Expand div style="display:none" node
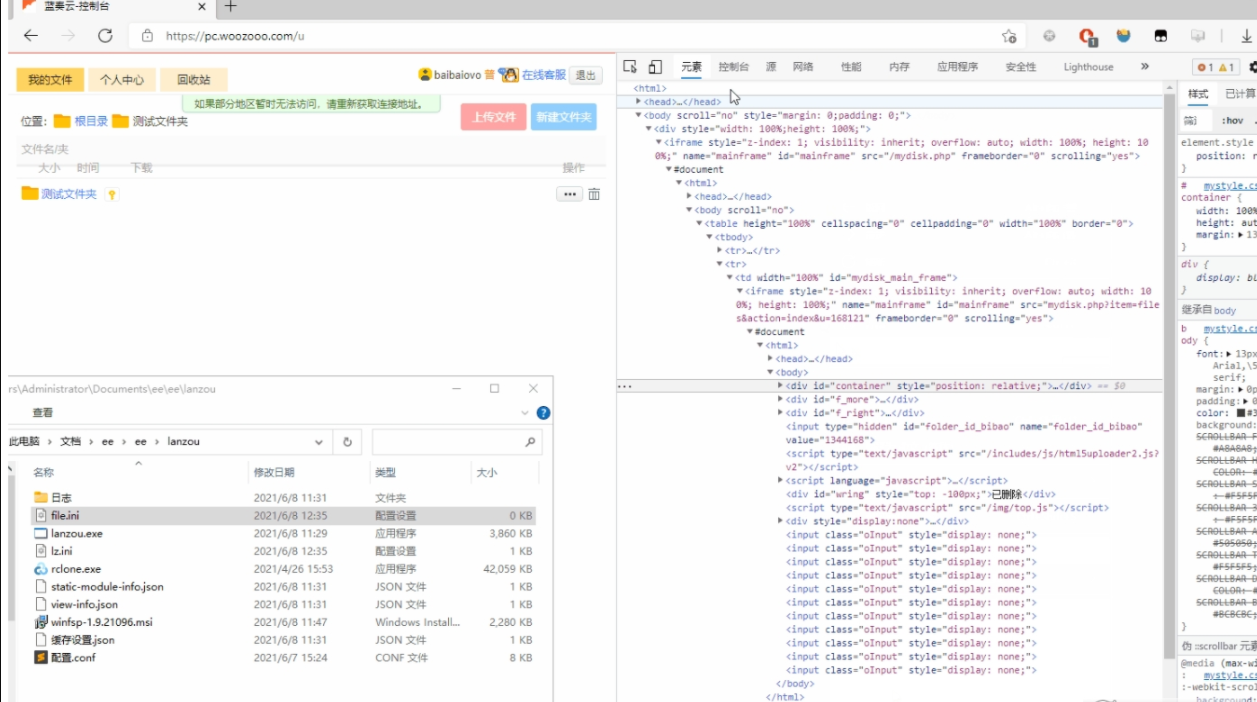Image resolution: width=1257 pixels, height=702 pixels. [781, 521]
